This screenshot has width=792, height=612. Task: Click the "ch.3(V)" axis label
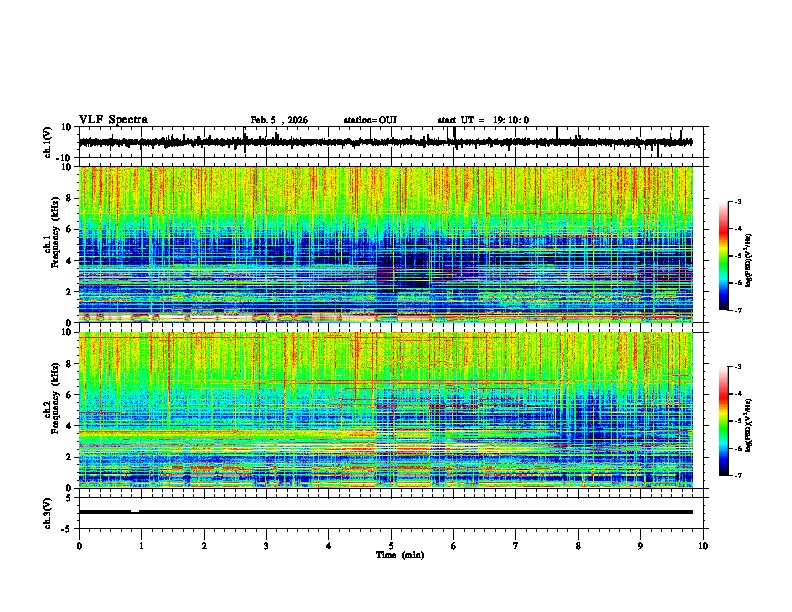coord(48,513)
